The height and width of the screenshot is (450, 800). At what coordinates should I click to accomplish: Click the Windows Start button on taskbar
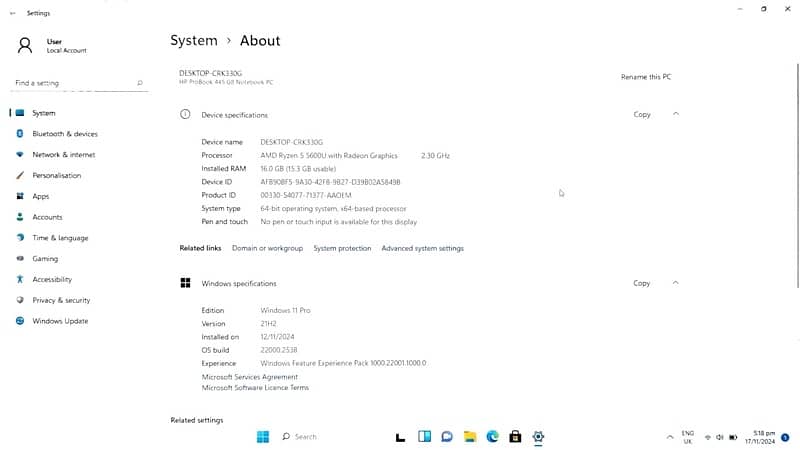[x=263, y=437]
